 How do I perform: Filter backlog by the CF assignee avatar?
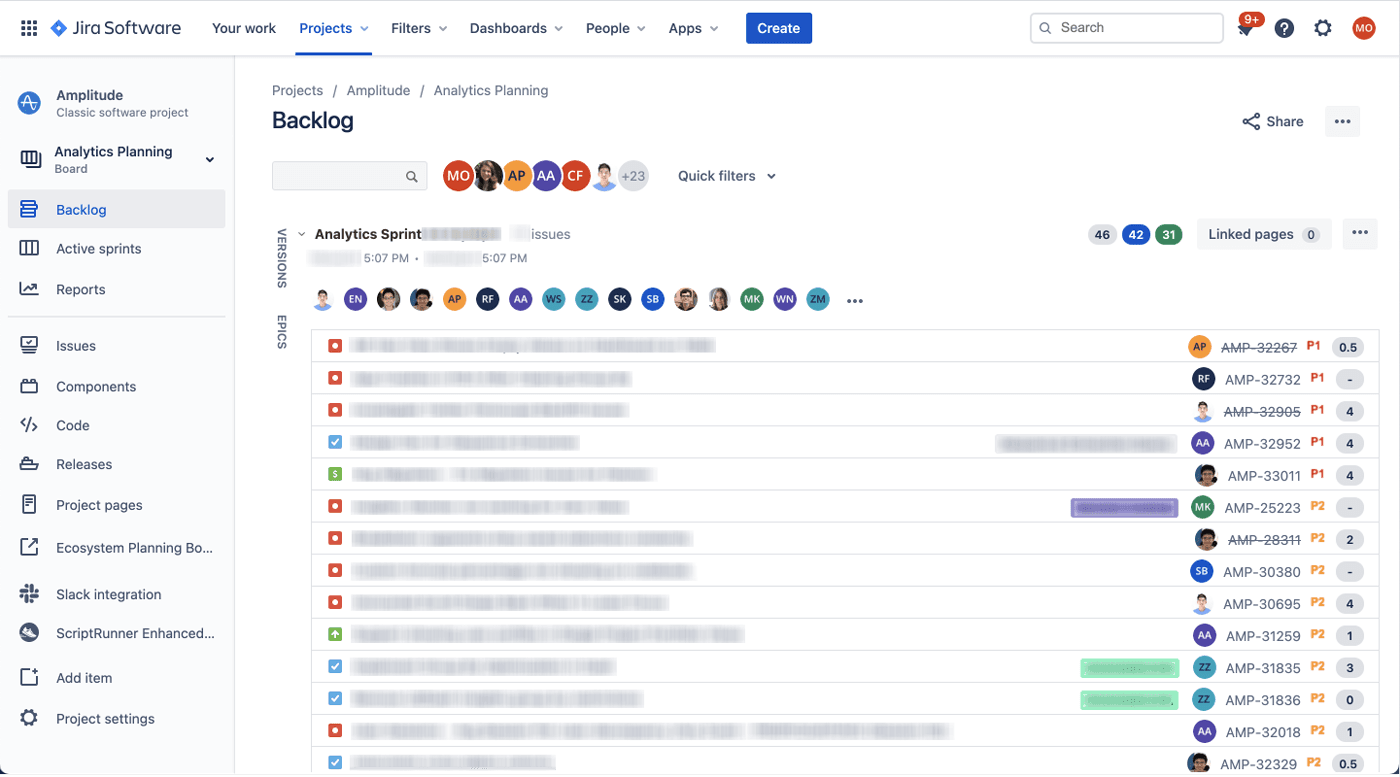click(x=575, y=176)
